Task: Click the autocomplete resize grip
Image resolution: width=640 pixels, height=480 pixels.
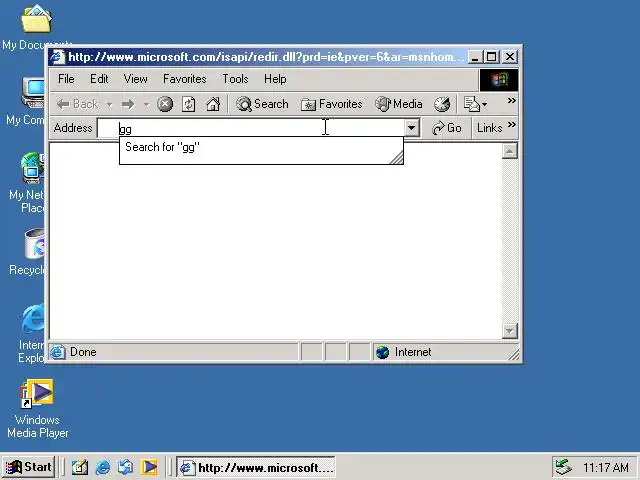Action: tap(396, 158)
